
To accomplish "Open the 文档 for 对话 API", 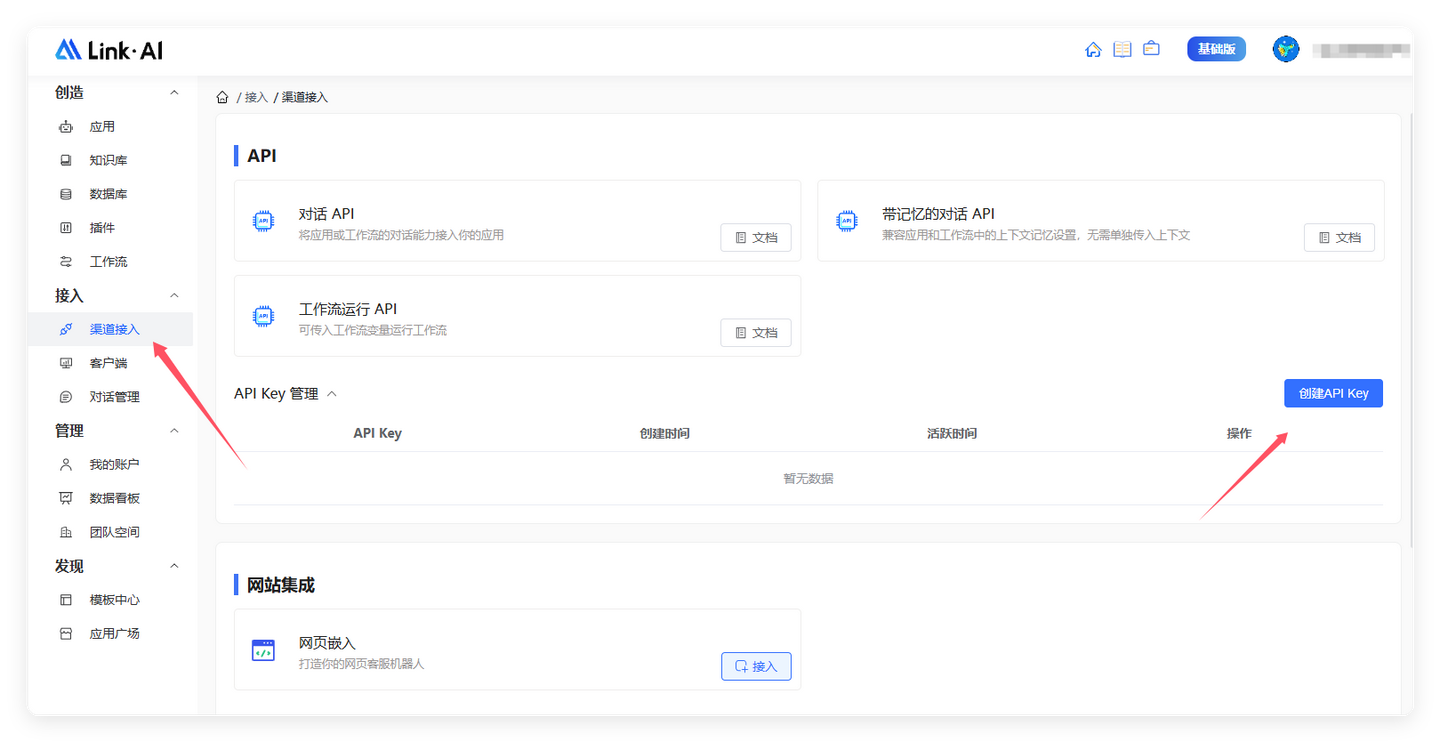I will point(756,237).
